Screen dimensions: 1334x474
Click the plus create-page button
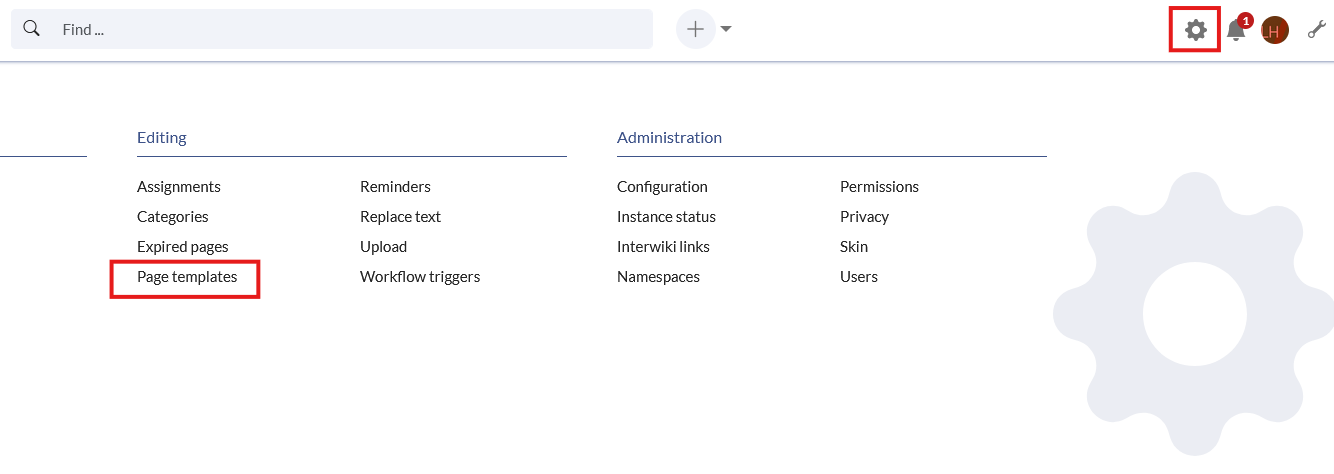pos(695,29)
